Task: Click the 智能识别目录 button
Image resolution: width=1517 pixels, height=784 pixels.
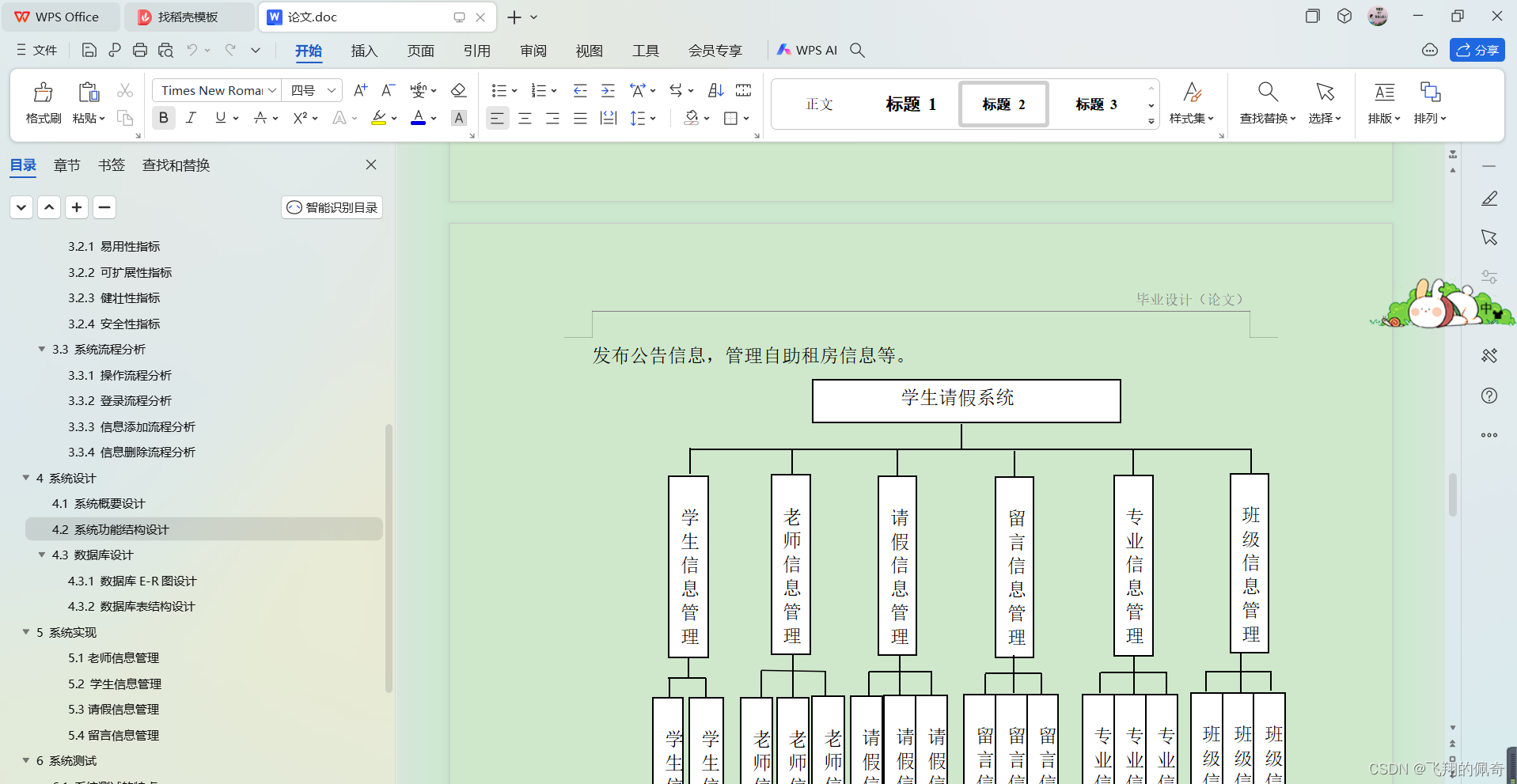Action: point(332,207)
